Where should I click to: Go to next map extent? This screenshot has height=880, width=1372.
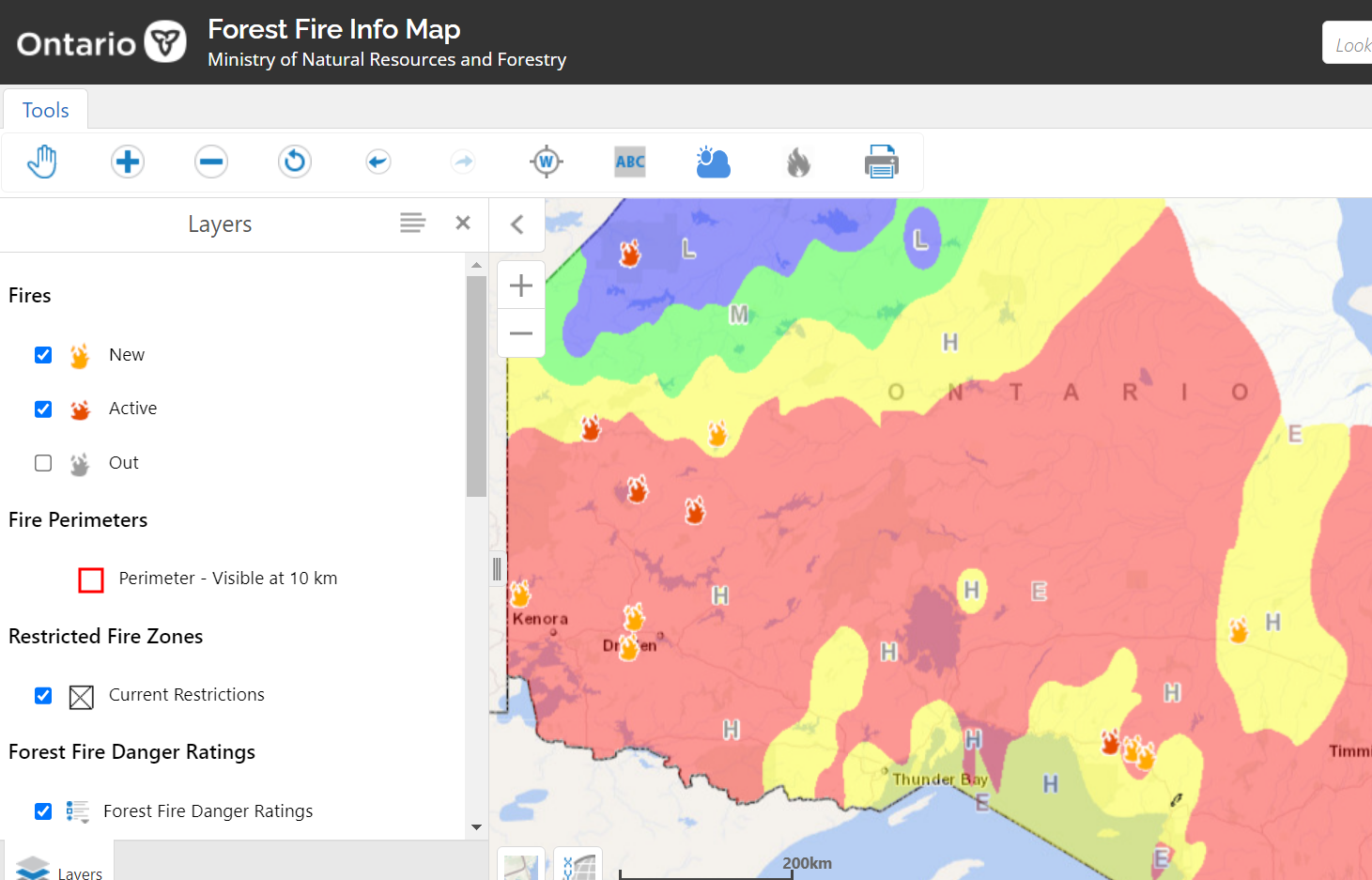coord(463,162)
